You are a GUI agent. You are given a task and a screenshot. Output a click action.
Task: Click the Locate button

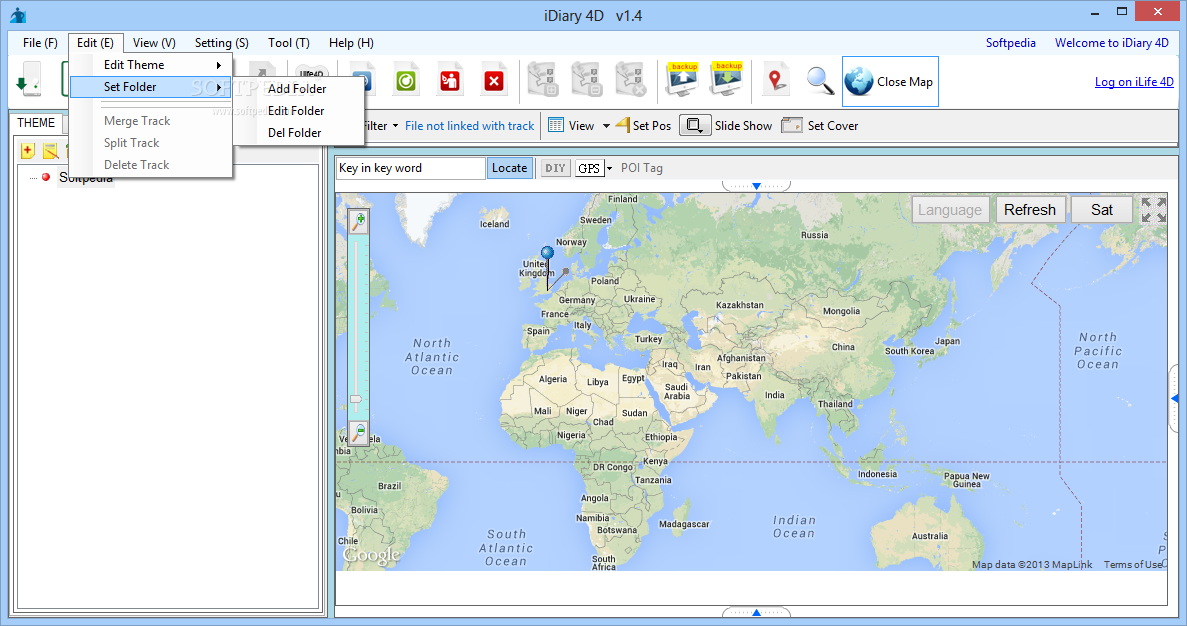[x=509, y=168]
